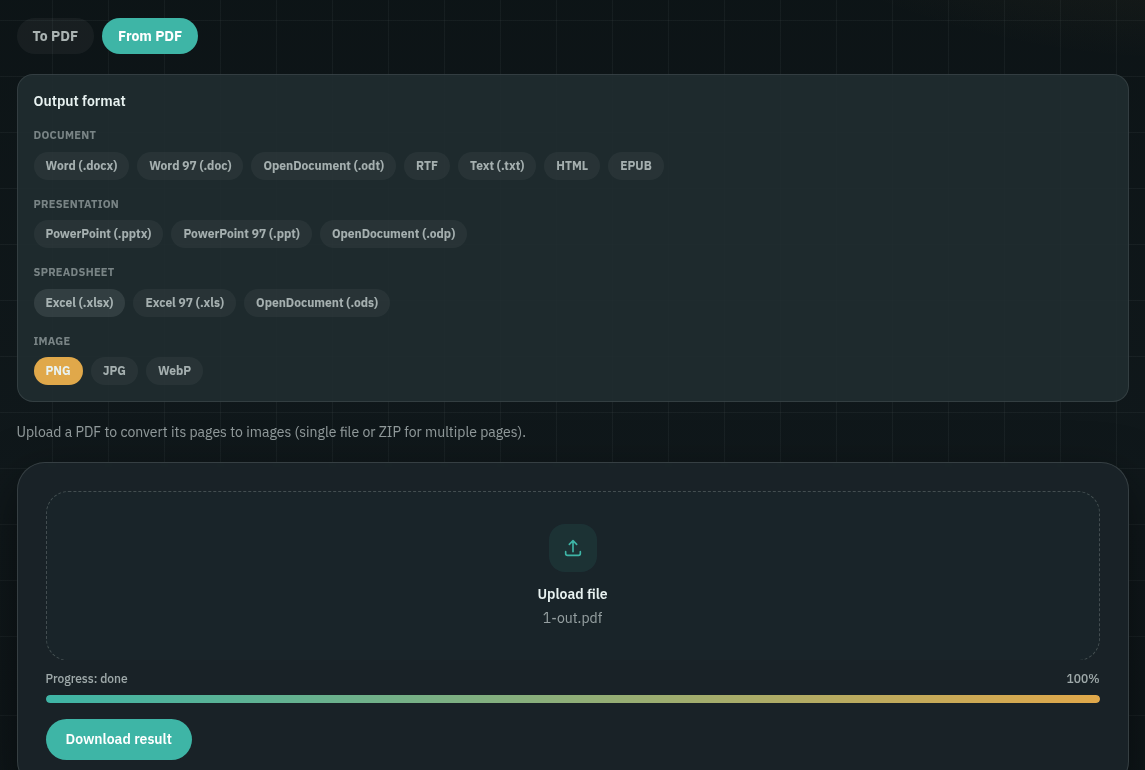Select RTF output format

[x=427, y=166]
